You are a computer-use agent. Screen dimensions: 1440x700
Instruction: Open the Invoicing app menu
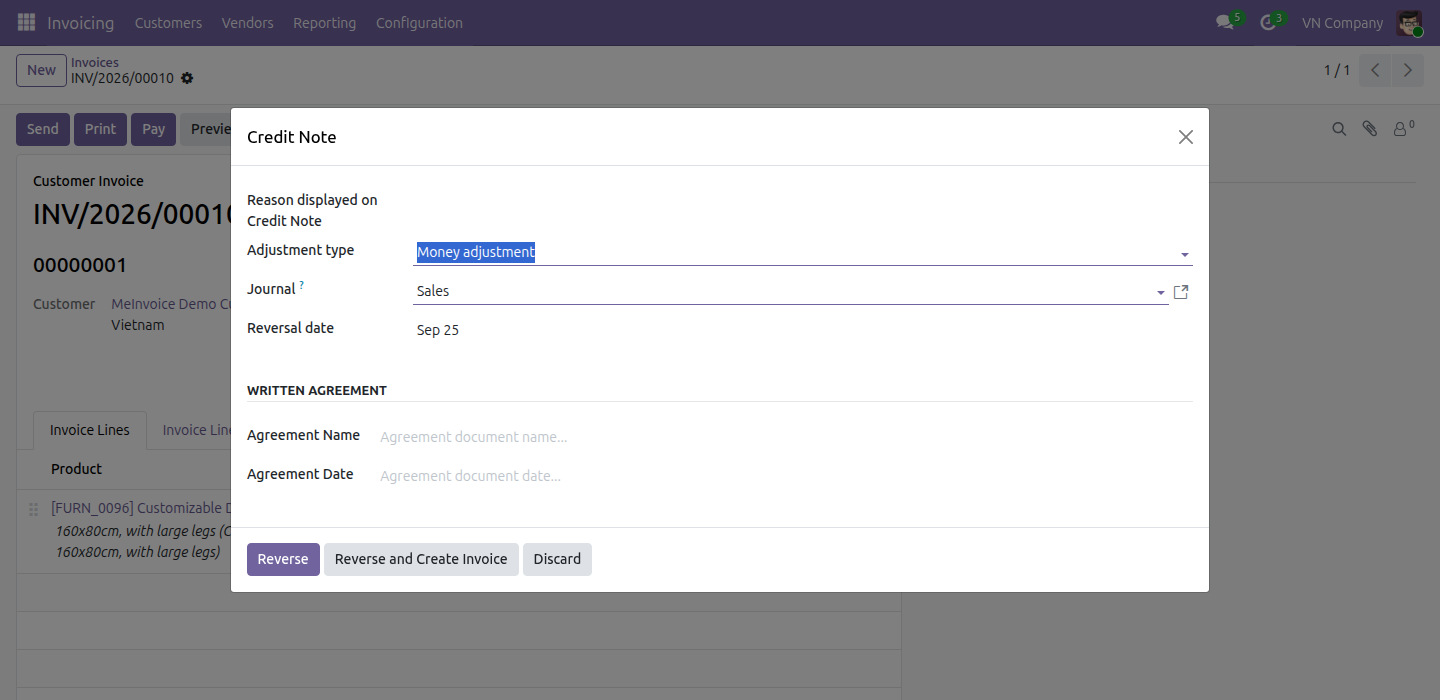coord(80,22)
